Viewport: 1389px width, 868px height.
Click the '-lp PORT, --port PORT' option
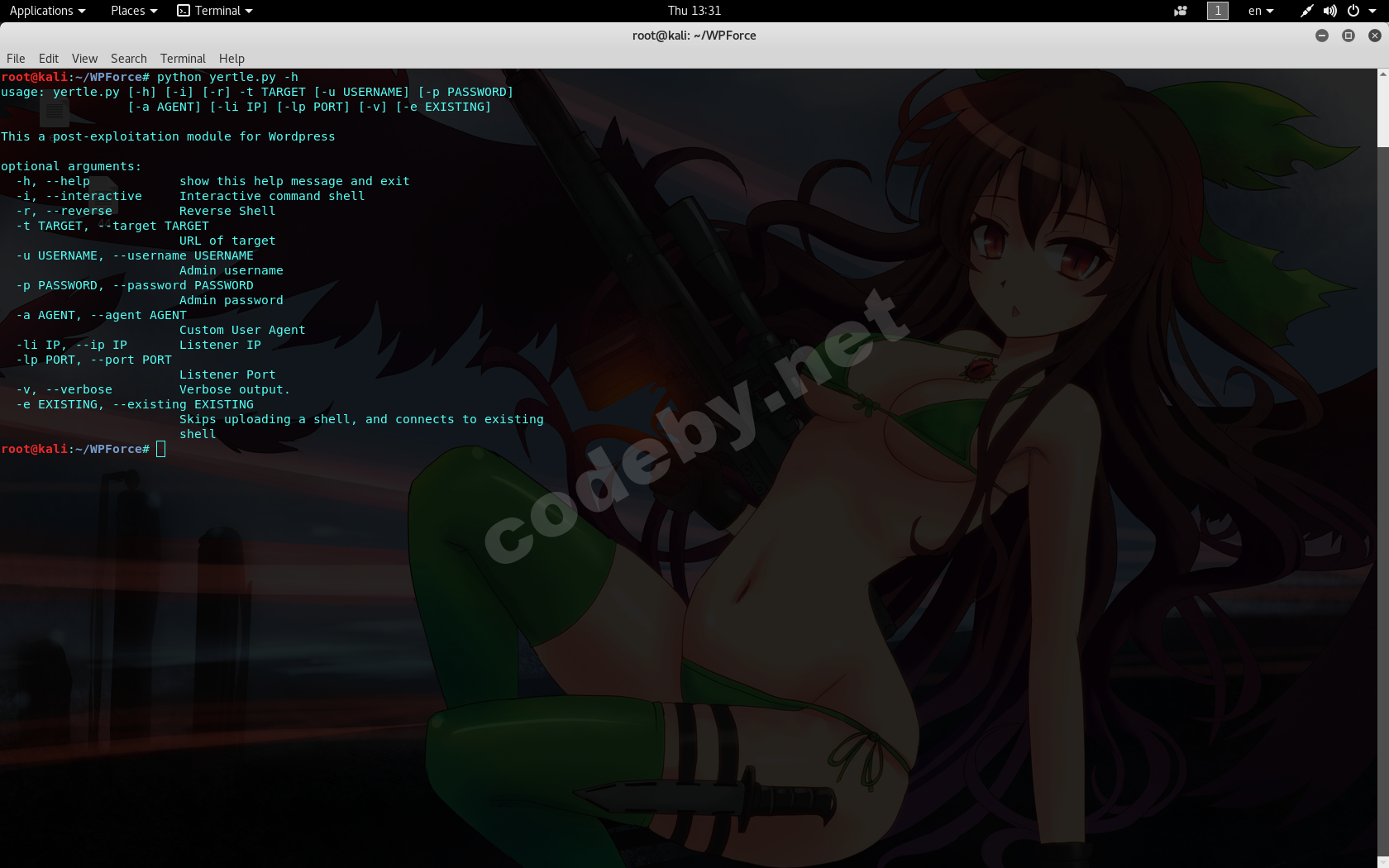[93, 360]
